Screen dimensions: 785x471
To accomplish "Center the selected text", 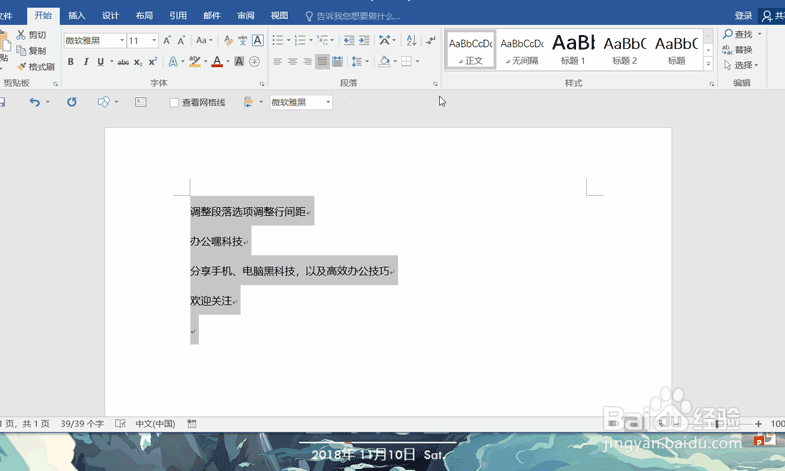I will click(x=293, y=62).
